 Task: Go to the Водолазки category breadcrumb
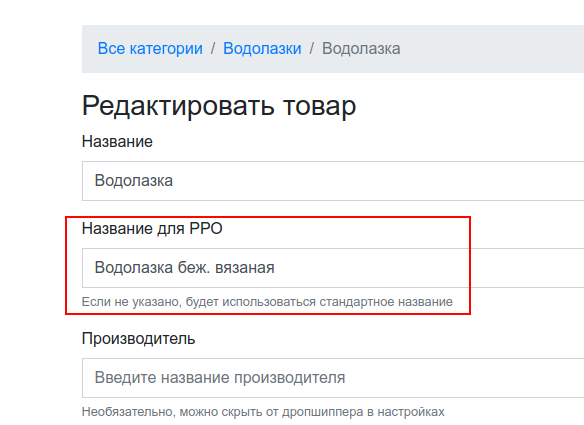point(262,48)
